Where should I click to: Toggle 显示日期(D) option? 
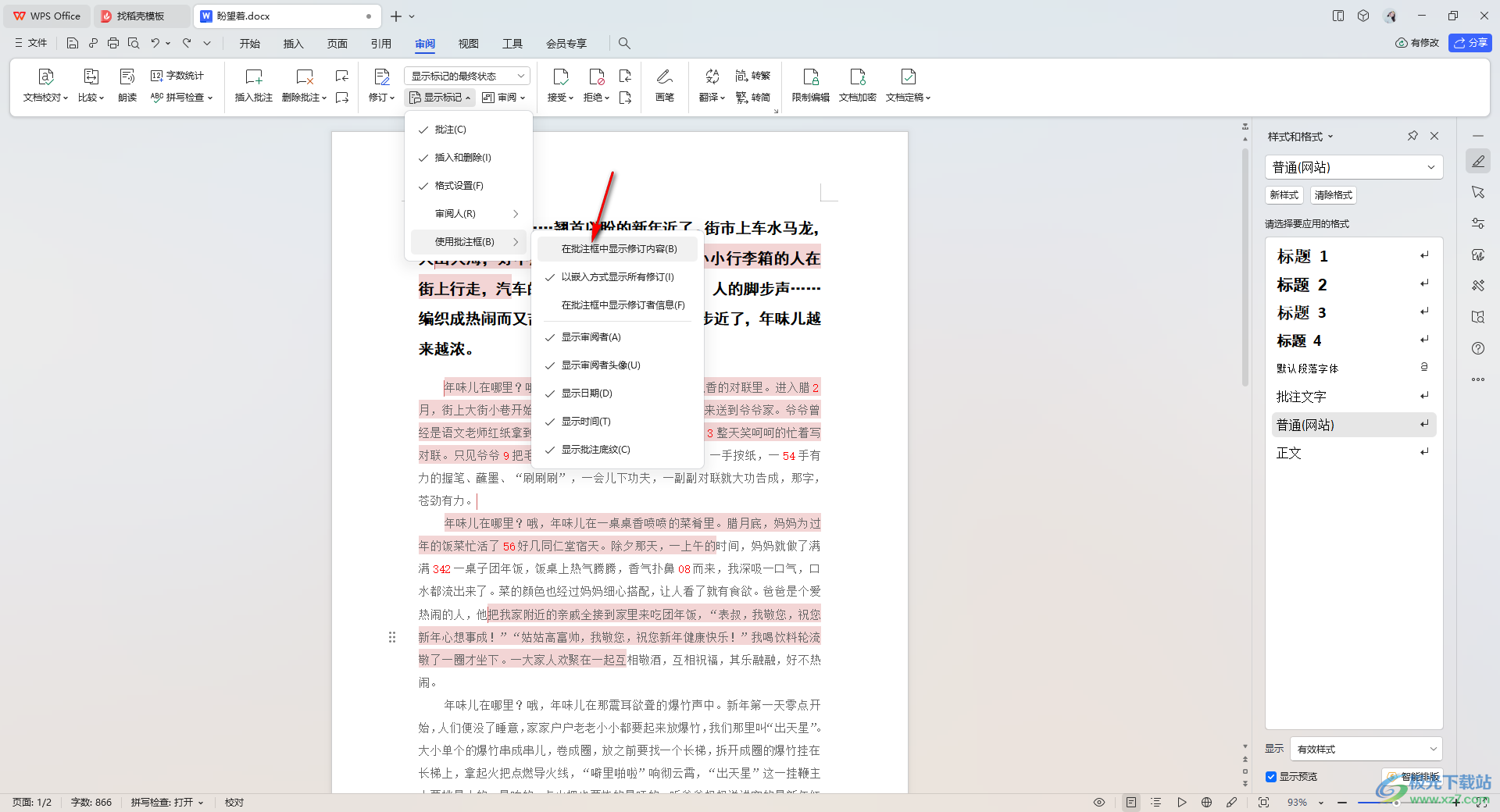click(618, 394)
